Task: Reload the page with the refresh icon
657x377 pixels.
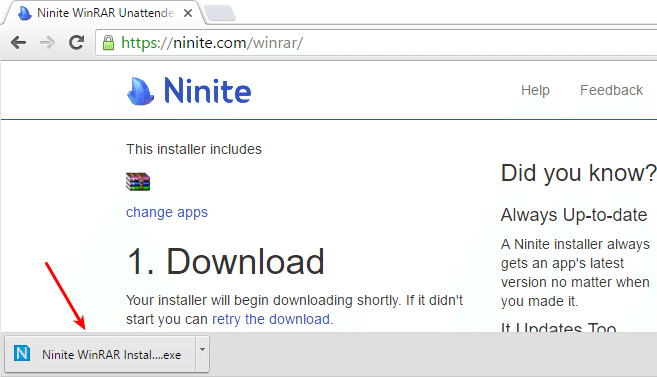Action: (76, 42)
